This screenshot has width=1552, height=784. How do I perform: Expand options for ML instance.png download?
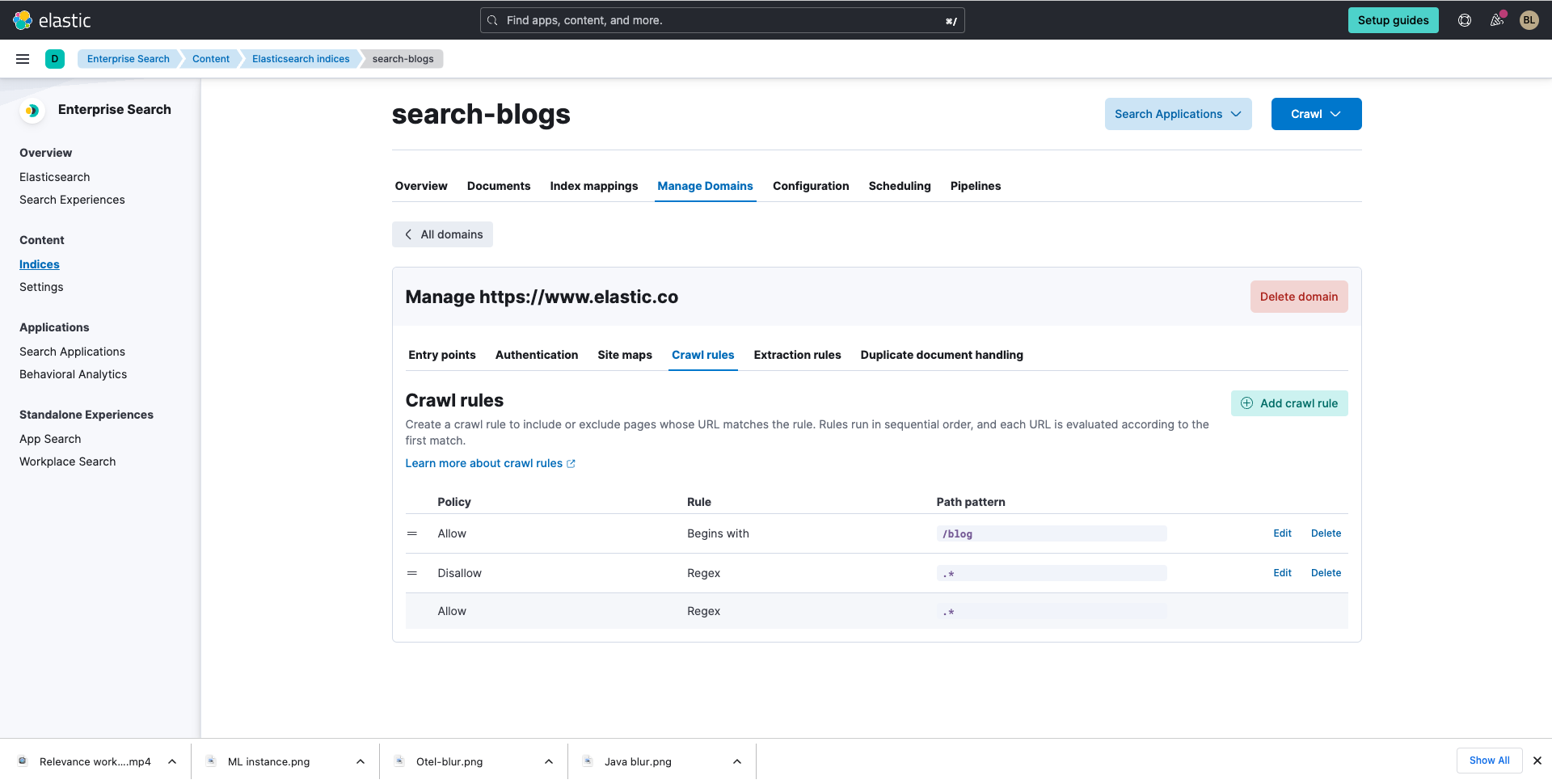[x=361, y=761]
